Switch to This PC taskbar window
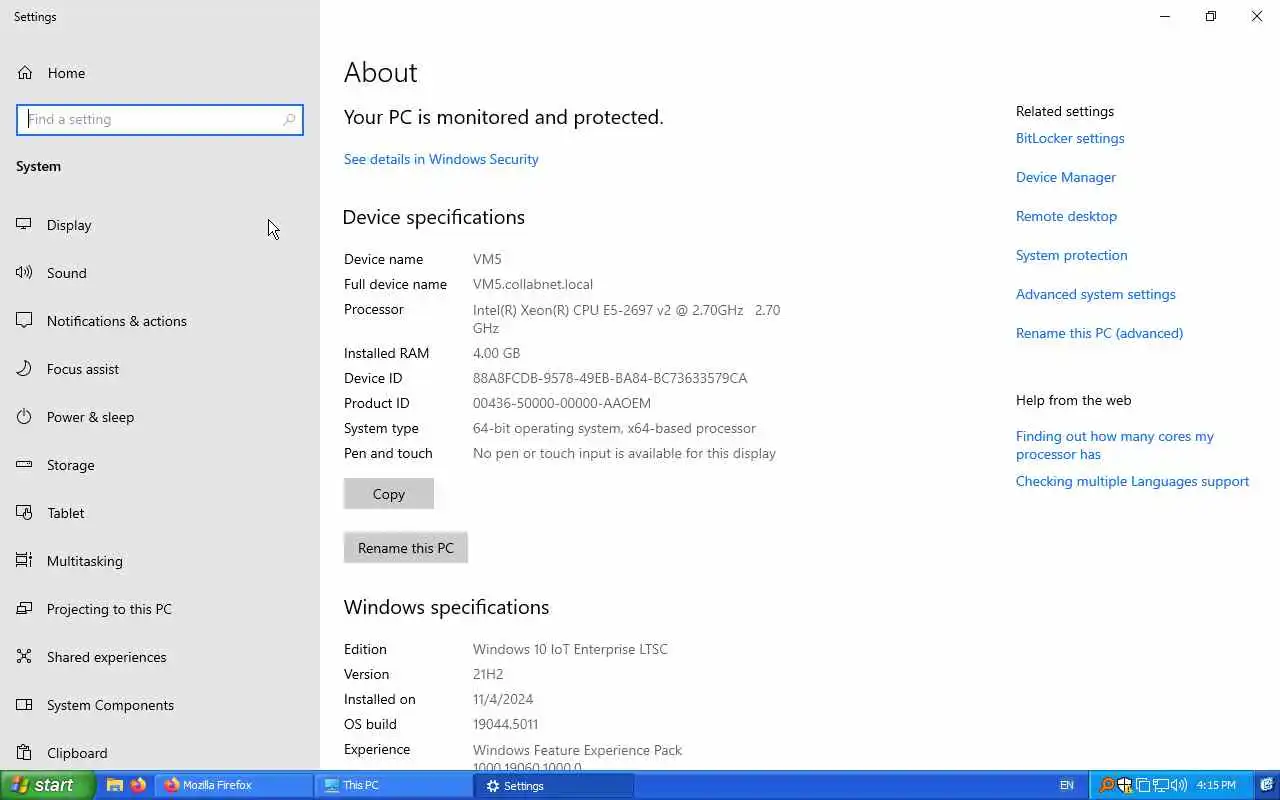This screenshot has height=800, width=1280. [x=395, y=785]
